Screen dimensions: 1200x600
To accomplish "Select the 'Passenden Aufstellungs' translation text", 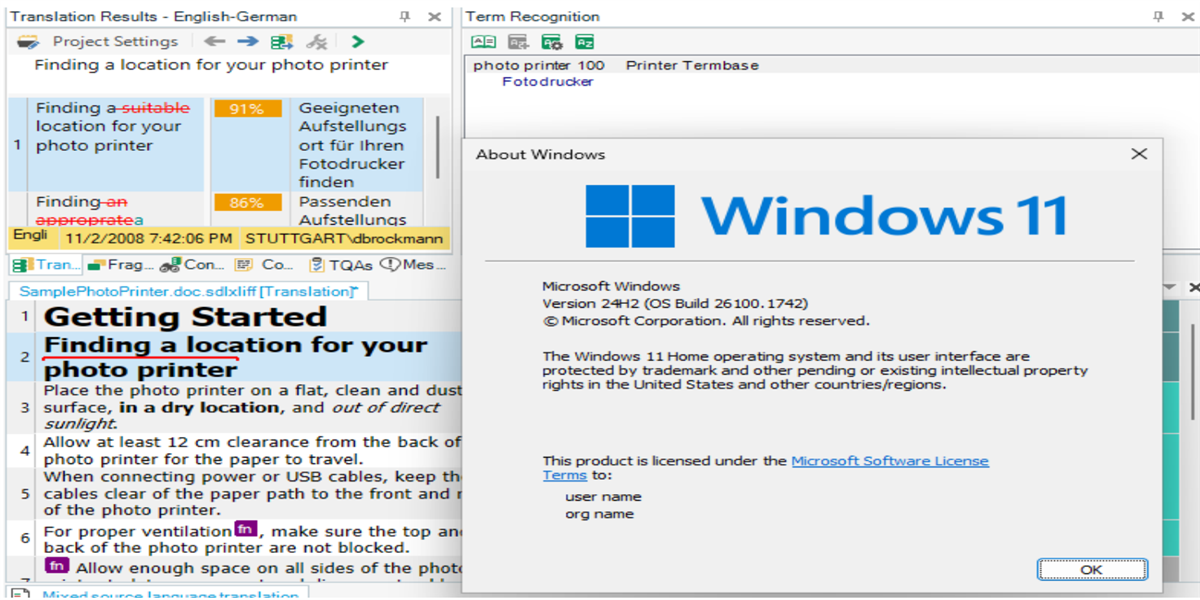I will pos(352,210).
